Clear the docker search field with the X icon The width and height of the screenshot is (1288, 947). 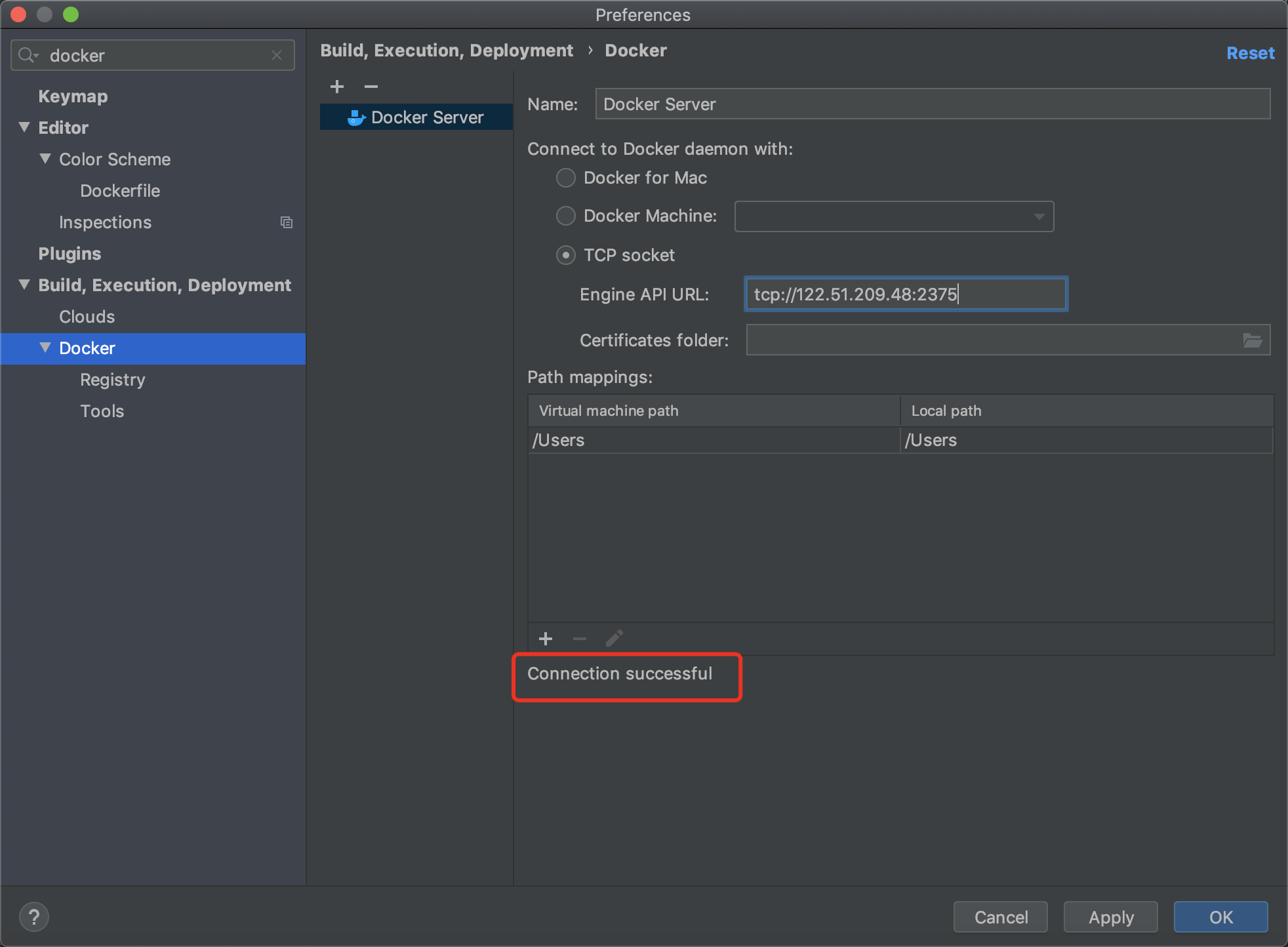pyautogui.click(x=277, y=56)
